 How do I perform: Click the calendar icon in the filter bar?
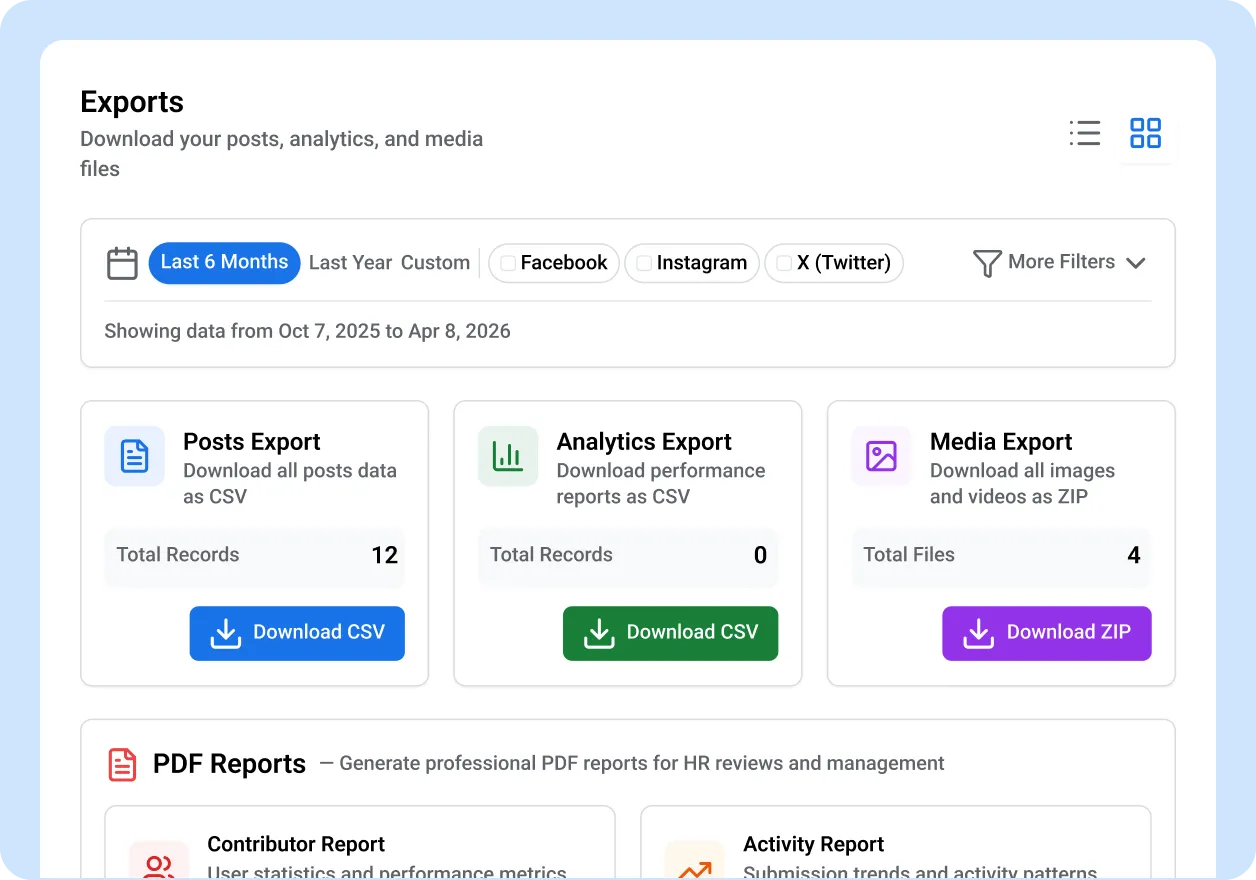click(x=121, y=263)
